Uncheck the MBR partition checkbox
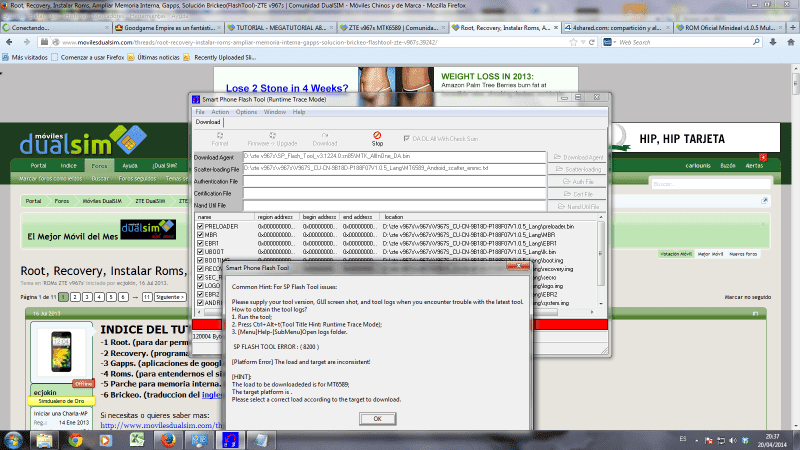 [x=201, y=235]
